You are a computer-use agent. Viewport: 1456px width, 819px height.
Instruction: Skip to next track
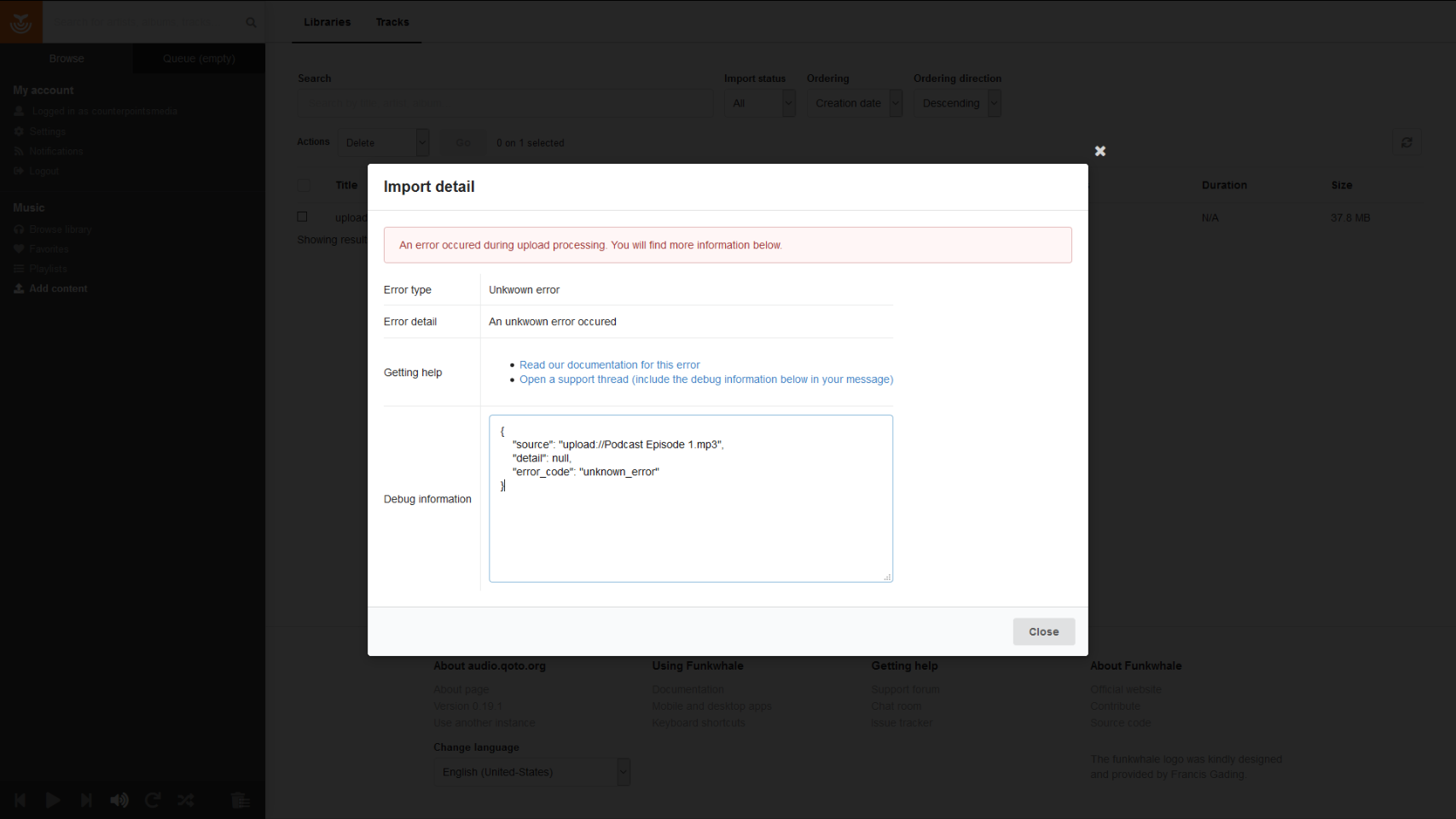tap(86, 800)
